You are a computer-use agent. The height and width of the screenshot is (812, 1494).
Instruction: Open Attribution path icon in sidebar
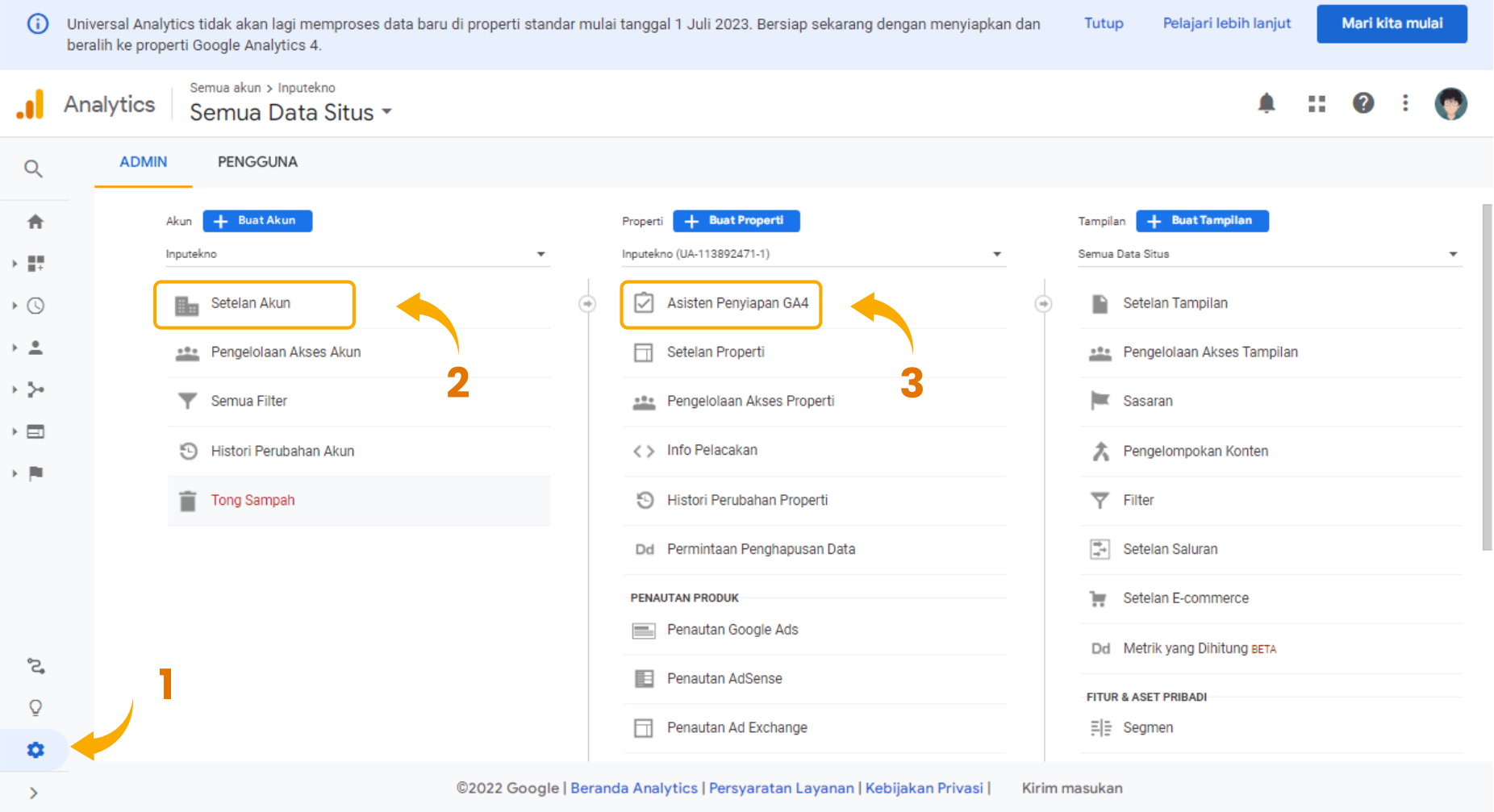35,666
